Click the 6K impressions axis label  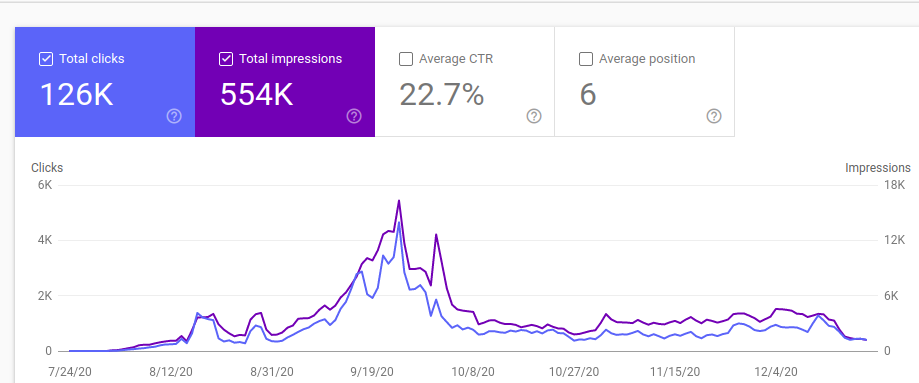coord(891,296)
